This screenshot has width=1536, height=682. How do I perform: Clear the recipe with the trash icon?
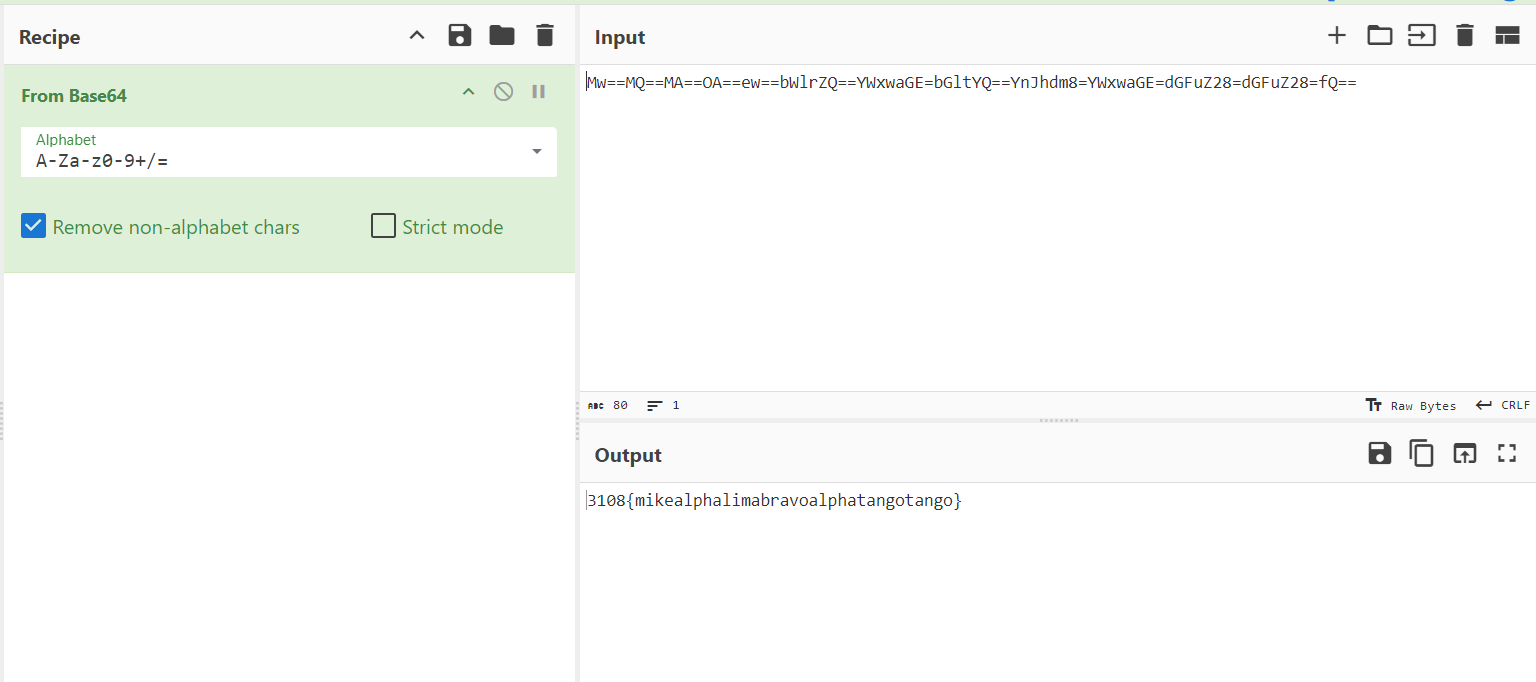[544, 36]
